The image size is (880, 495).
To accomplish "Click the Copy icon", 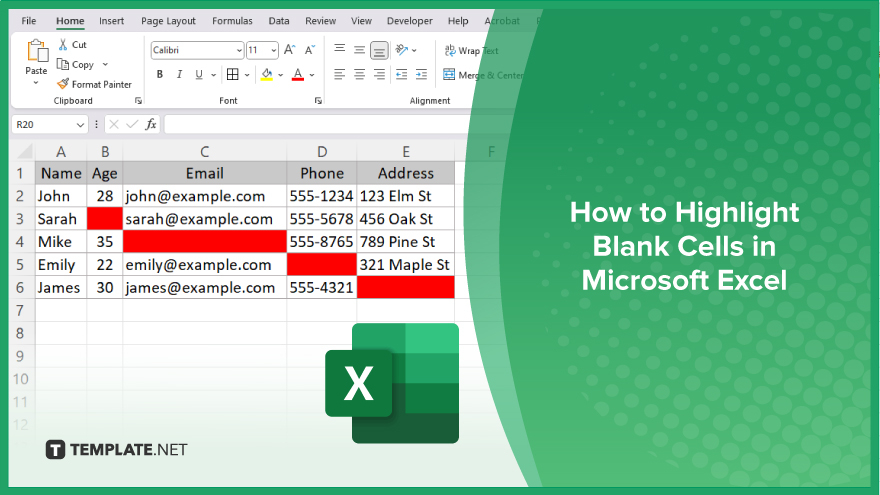I will (62, 65).
